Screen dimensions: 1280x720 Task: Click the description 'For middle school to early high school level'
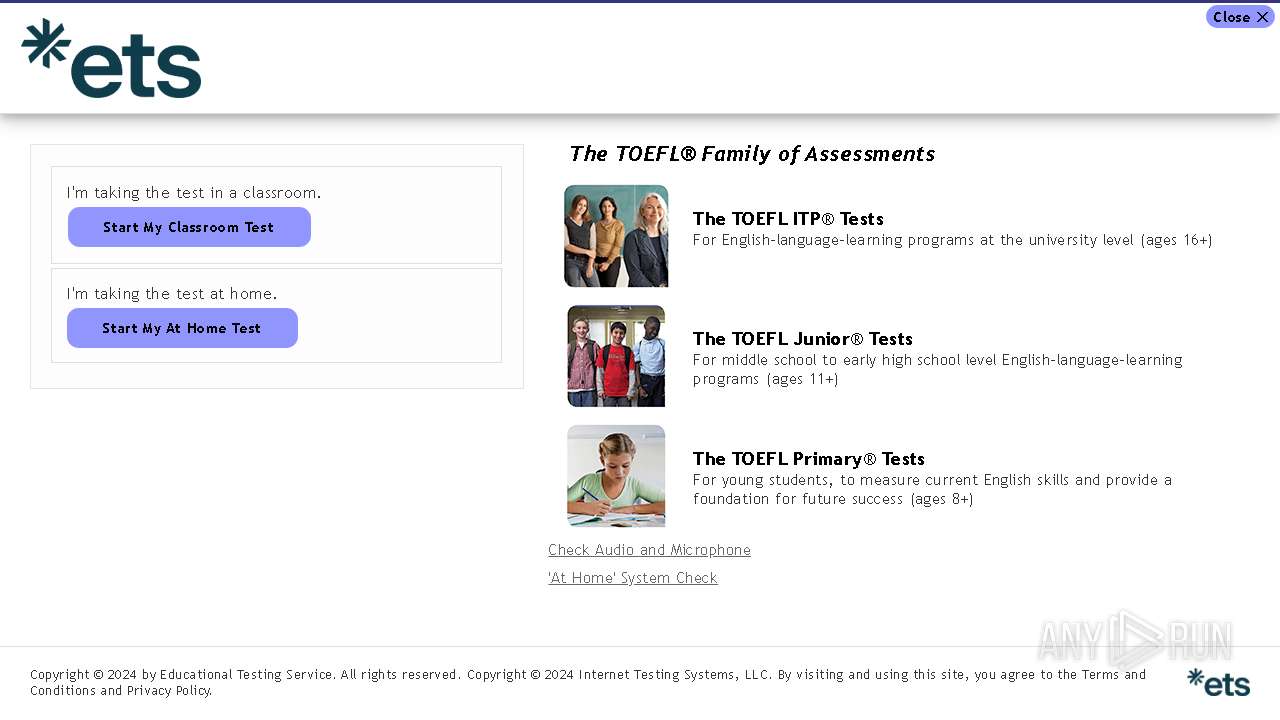tap(937, 369)
